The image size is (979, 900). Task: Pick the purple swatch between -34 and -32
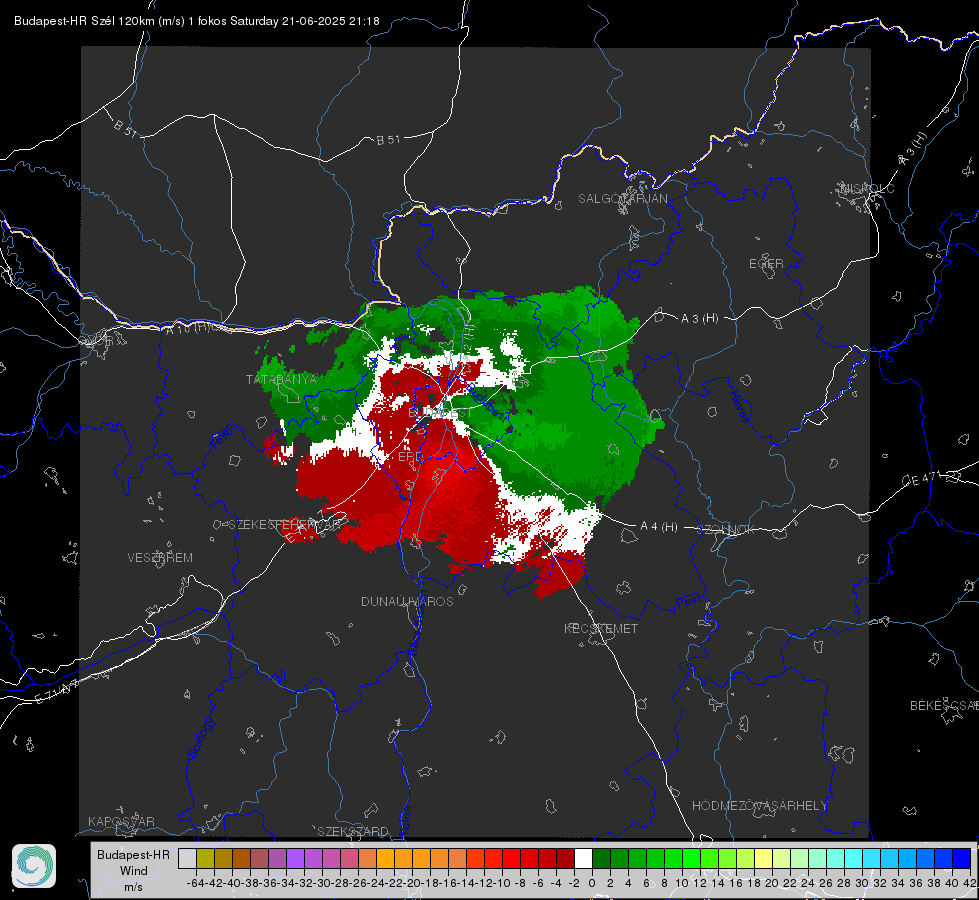click(x=295, y=858)
